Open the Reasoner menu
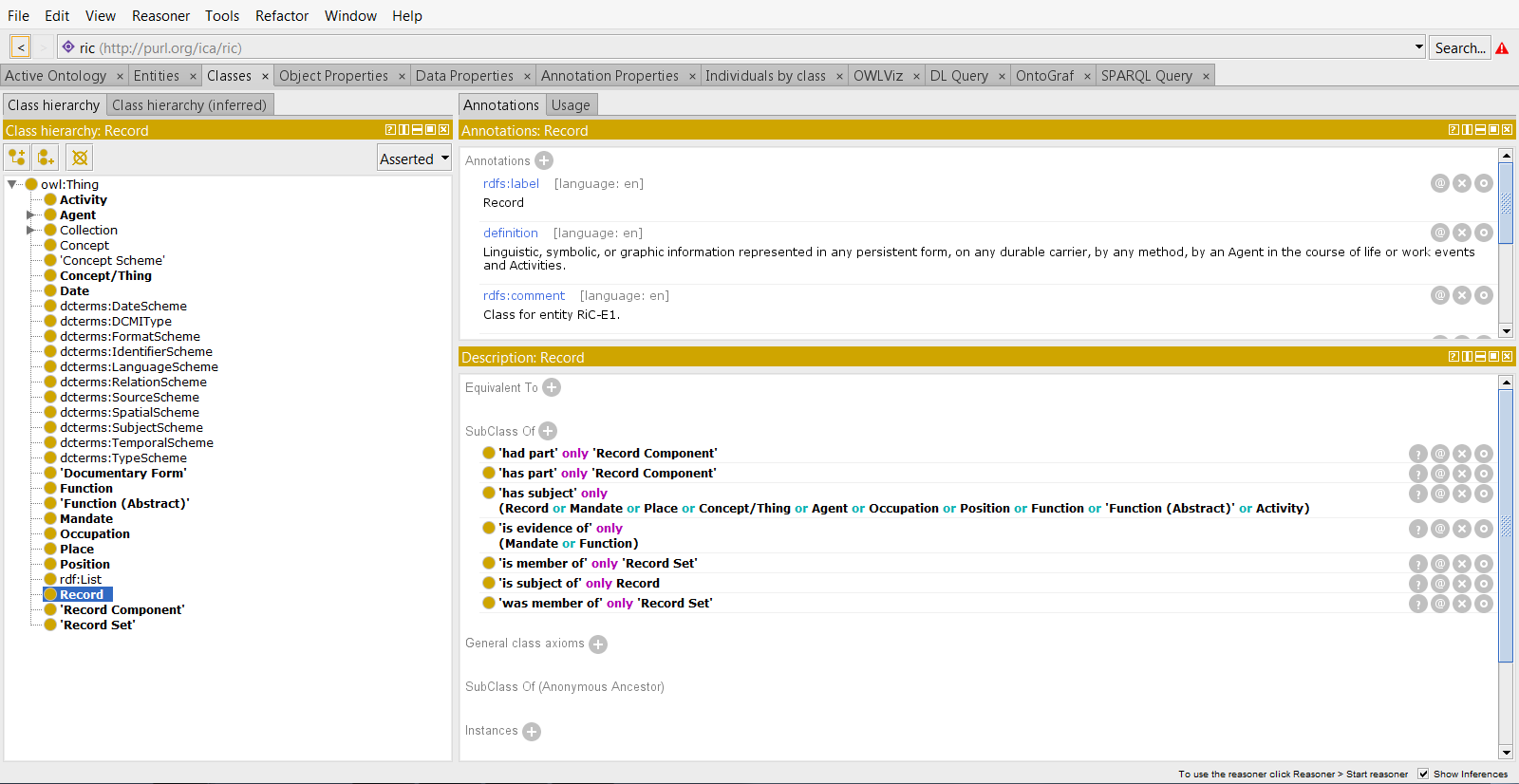 160,16
